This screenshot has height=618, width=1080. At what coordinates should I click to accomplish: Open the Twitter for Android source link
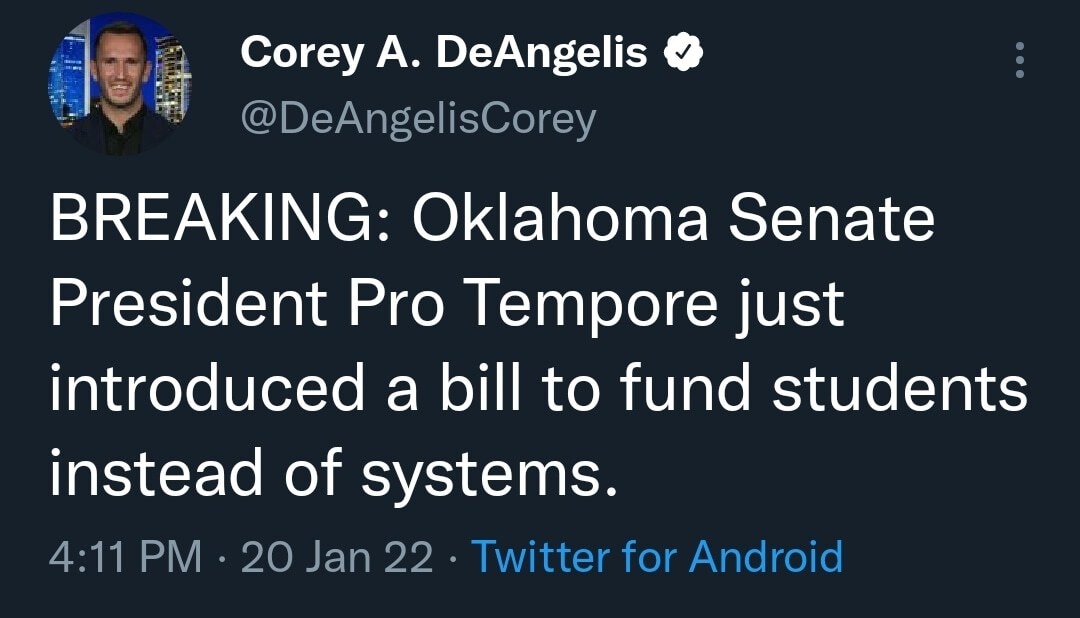[660, 556]
